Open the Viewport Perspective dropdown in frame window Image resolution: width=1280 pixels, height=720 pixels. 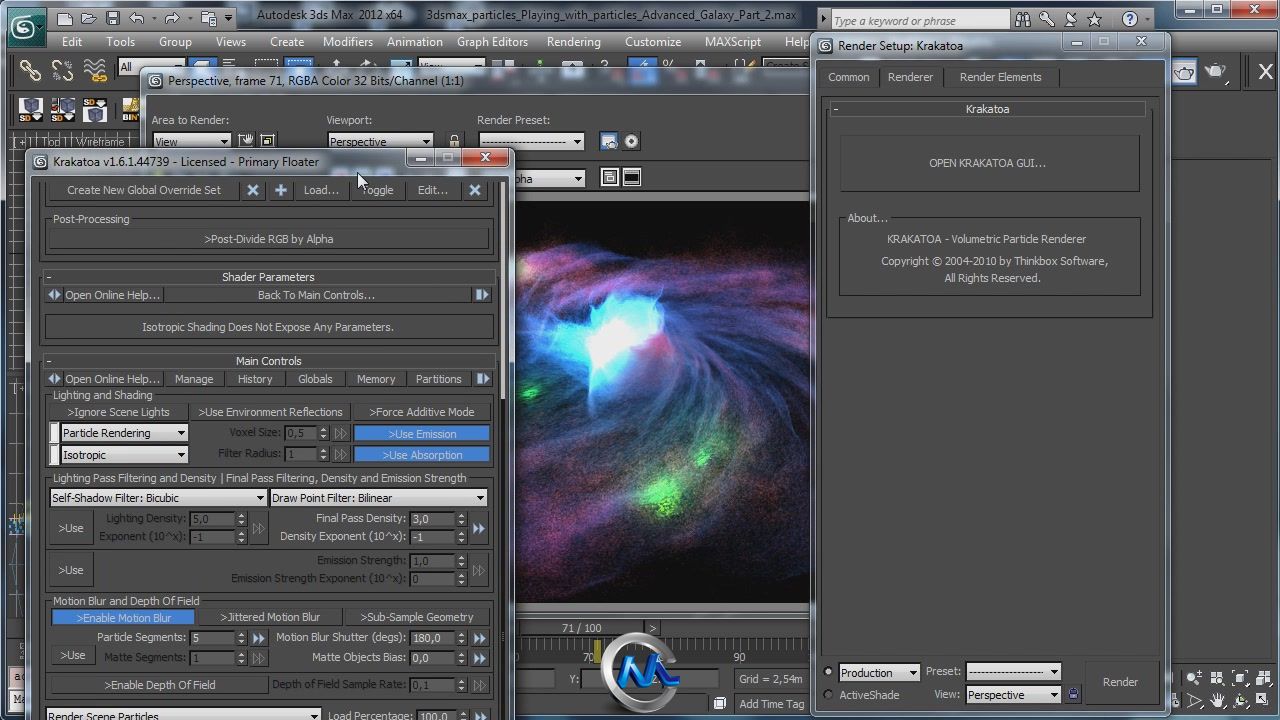pyautogui.click(x=380, y=142)
